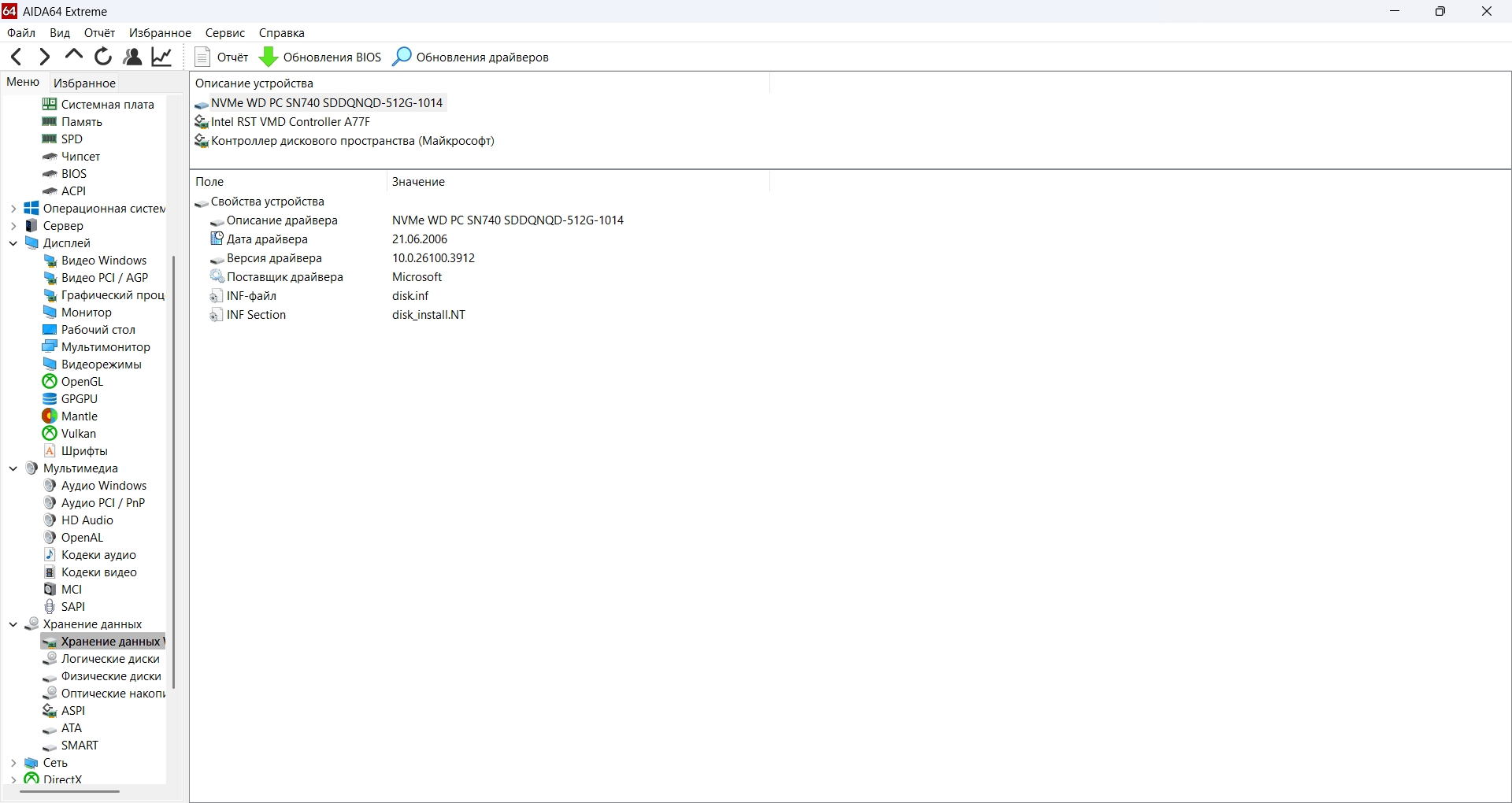Select Чипсет tree item
Image resolution: width=1512 pixels, height=803 pixels.
click(71, 157)
